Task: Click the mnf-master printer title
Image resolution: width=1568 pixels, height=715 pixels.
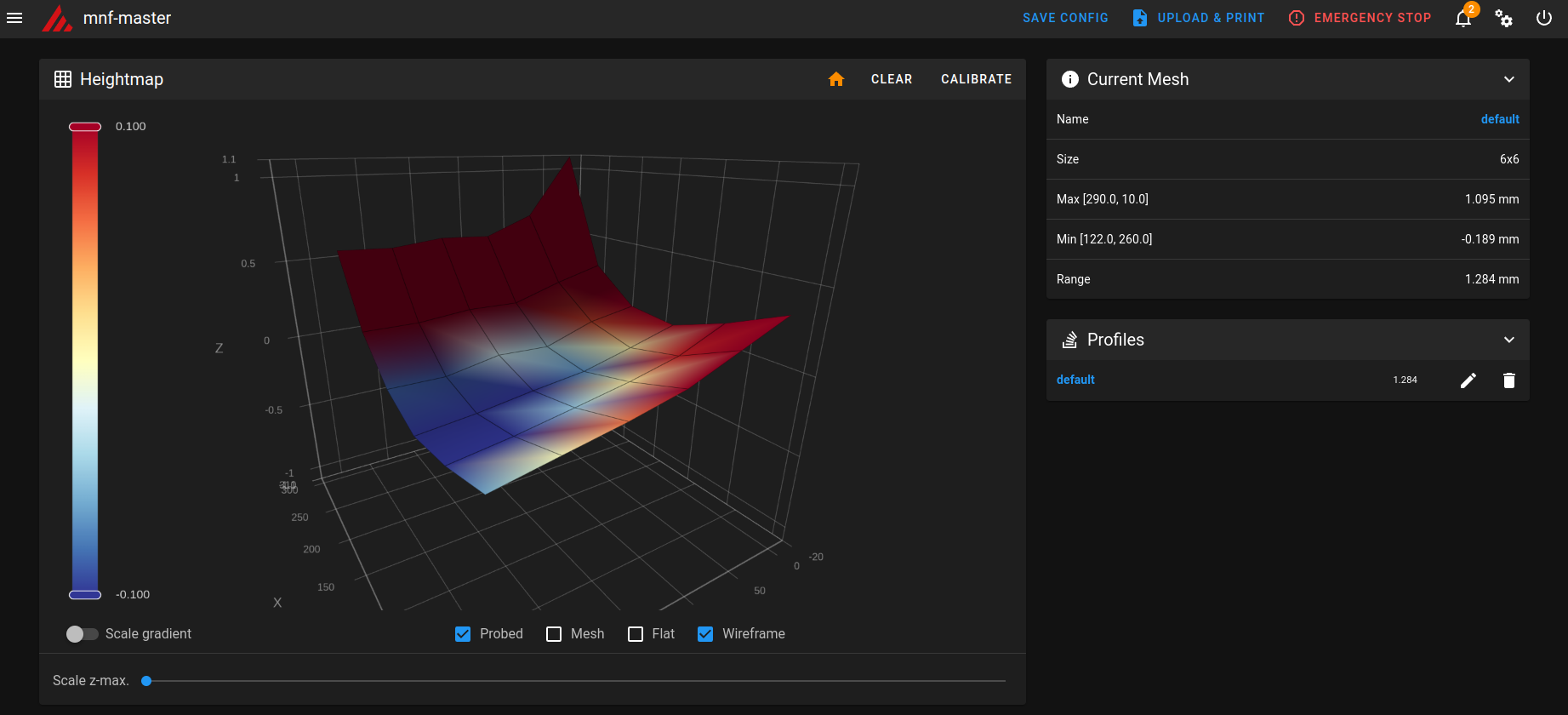Action: pyautogui.click(x=127, y=18)
